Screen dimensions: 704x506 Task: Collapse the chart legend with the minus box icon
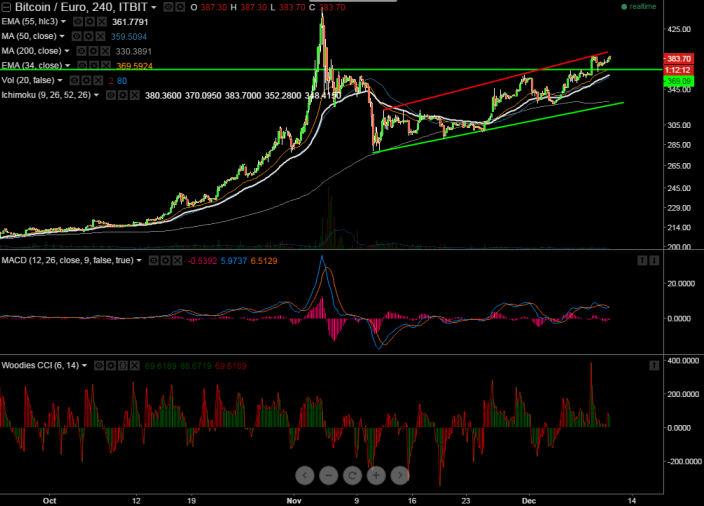coord(6,7)
